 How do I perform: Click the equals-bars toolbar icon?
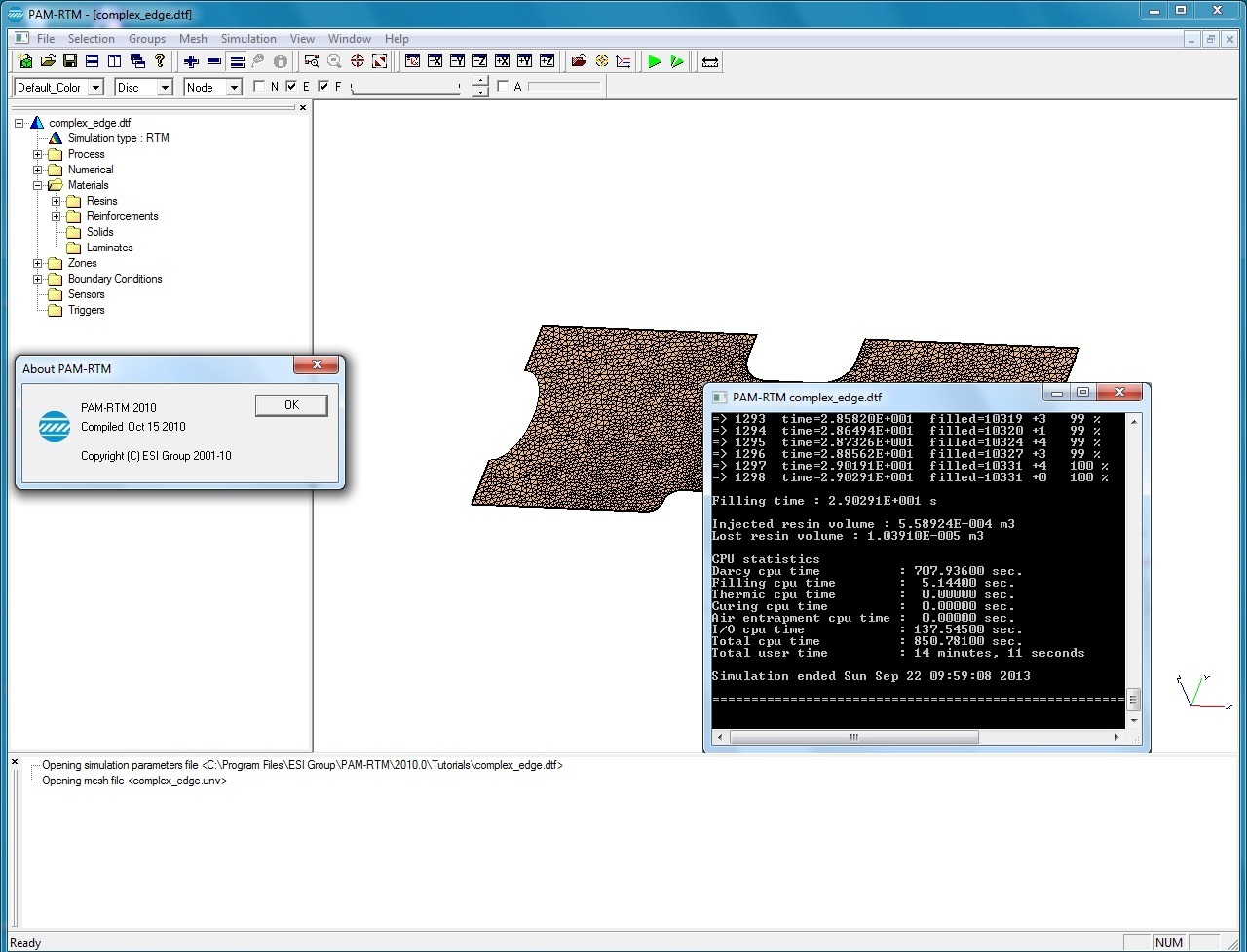tap(236, 61)
